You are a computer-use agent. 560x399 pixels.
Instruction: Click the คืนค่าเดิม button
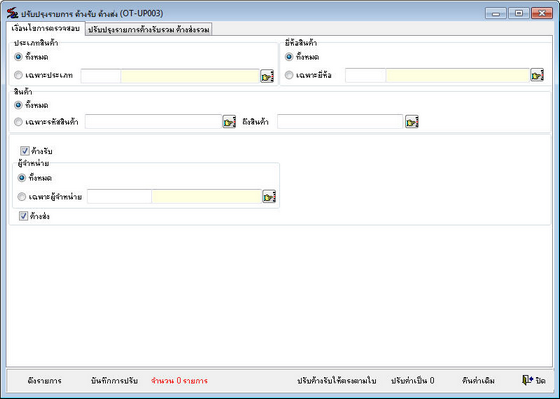[x=478, y=381]
